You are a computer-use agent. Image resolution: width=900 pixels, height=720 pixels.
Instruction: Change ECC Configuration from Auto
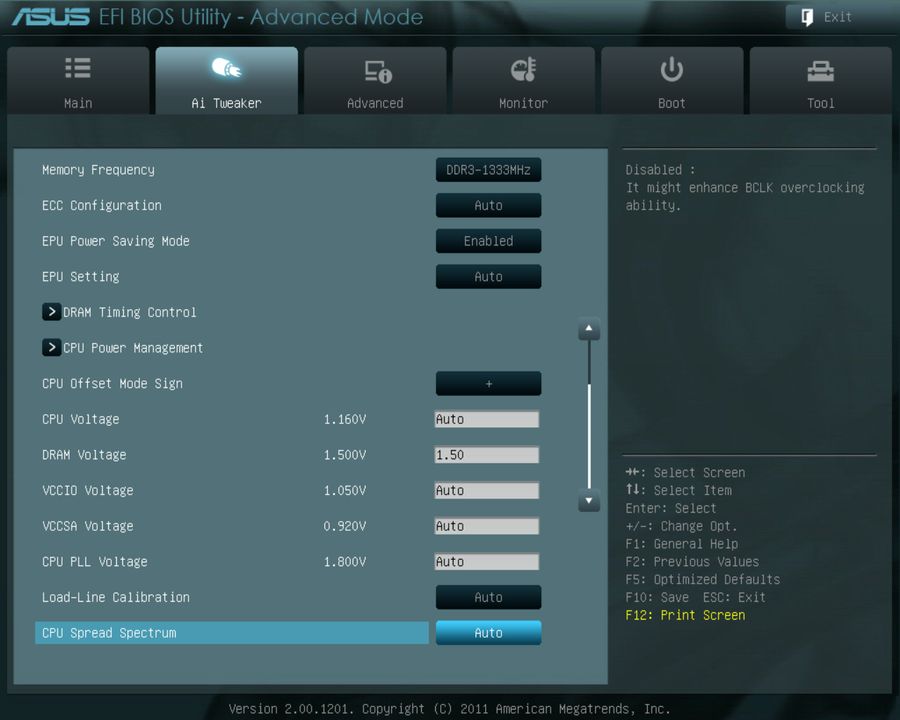[488, 205]
